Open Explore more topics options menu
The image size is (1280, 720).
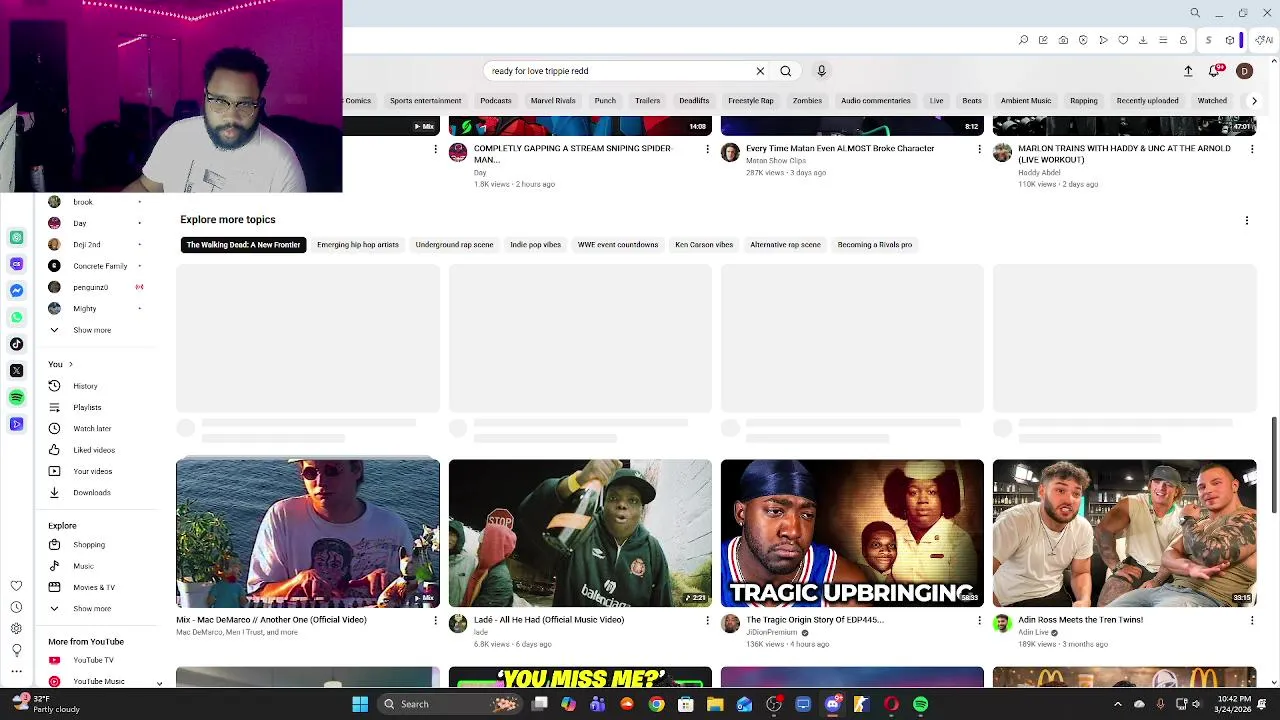1246,220
